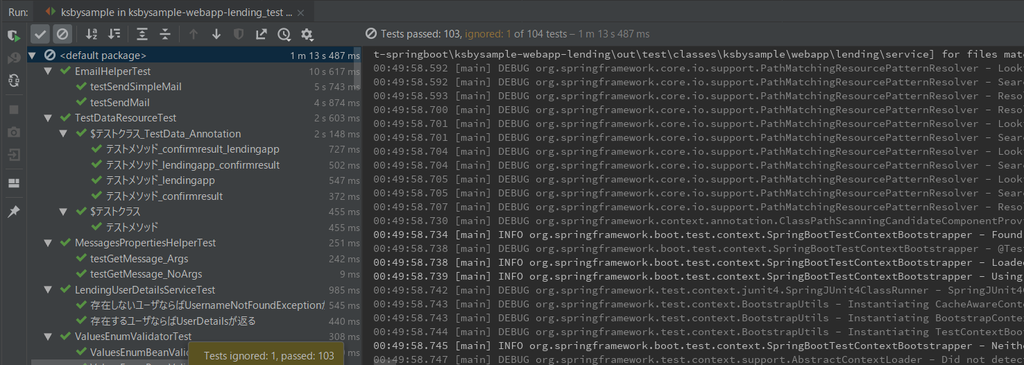The image size is (1024, 365).
Task: Select 存在しないユーザならばUsernameNotFoundException test
Action: point(208,306)
